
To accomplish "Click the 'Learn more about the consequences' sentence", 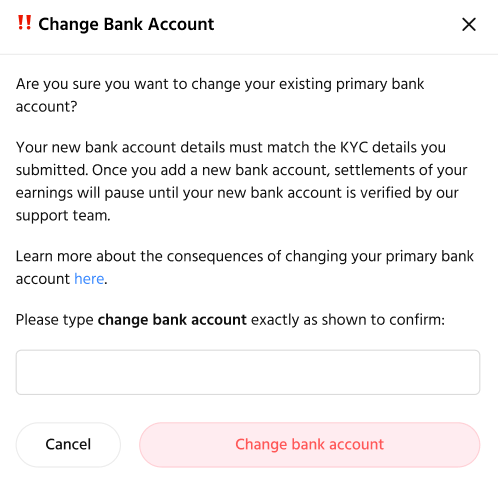I will (245, 267).
